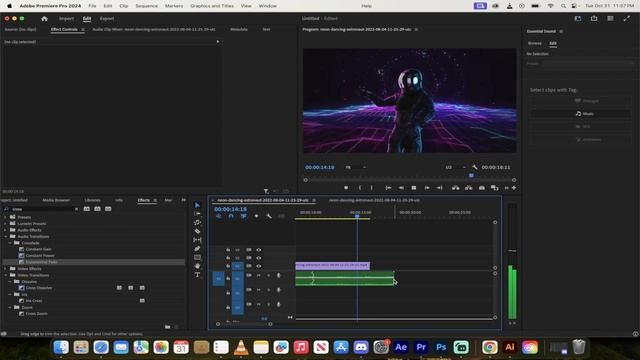The width and height of the screenshot is (640, 360).
Task: Click the Lift button
Action: tap(456, 188)
